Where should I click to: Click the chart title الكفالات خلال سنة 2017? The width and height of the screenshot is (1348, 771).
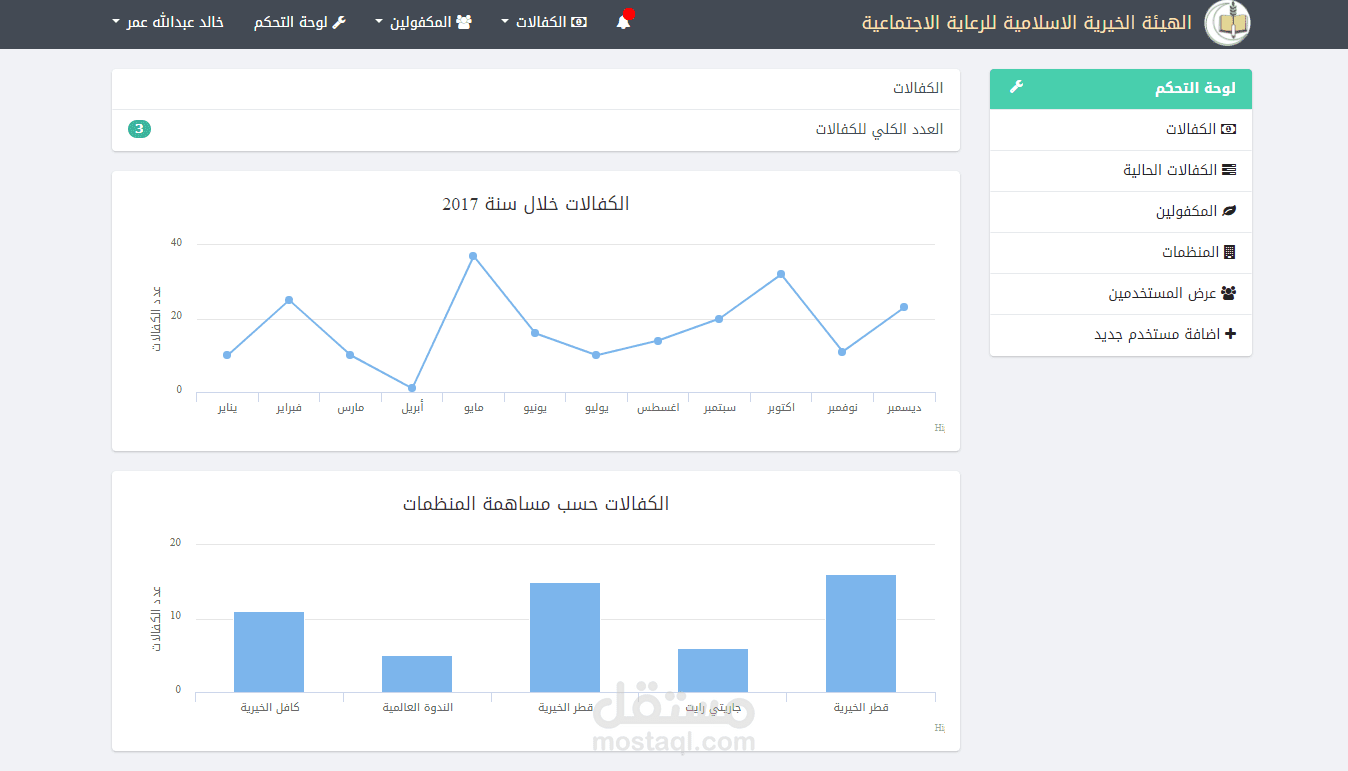536,204
